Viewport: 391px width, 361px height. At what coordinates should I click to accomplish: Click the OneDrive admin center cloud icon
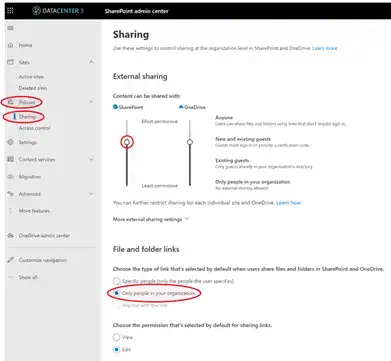tap(11, 235)
